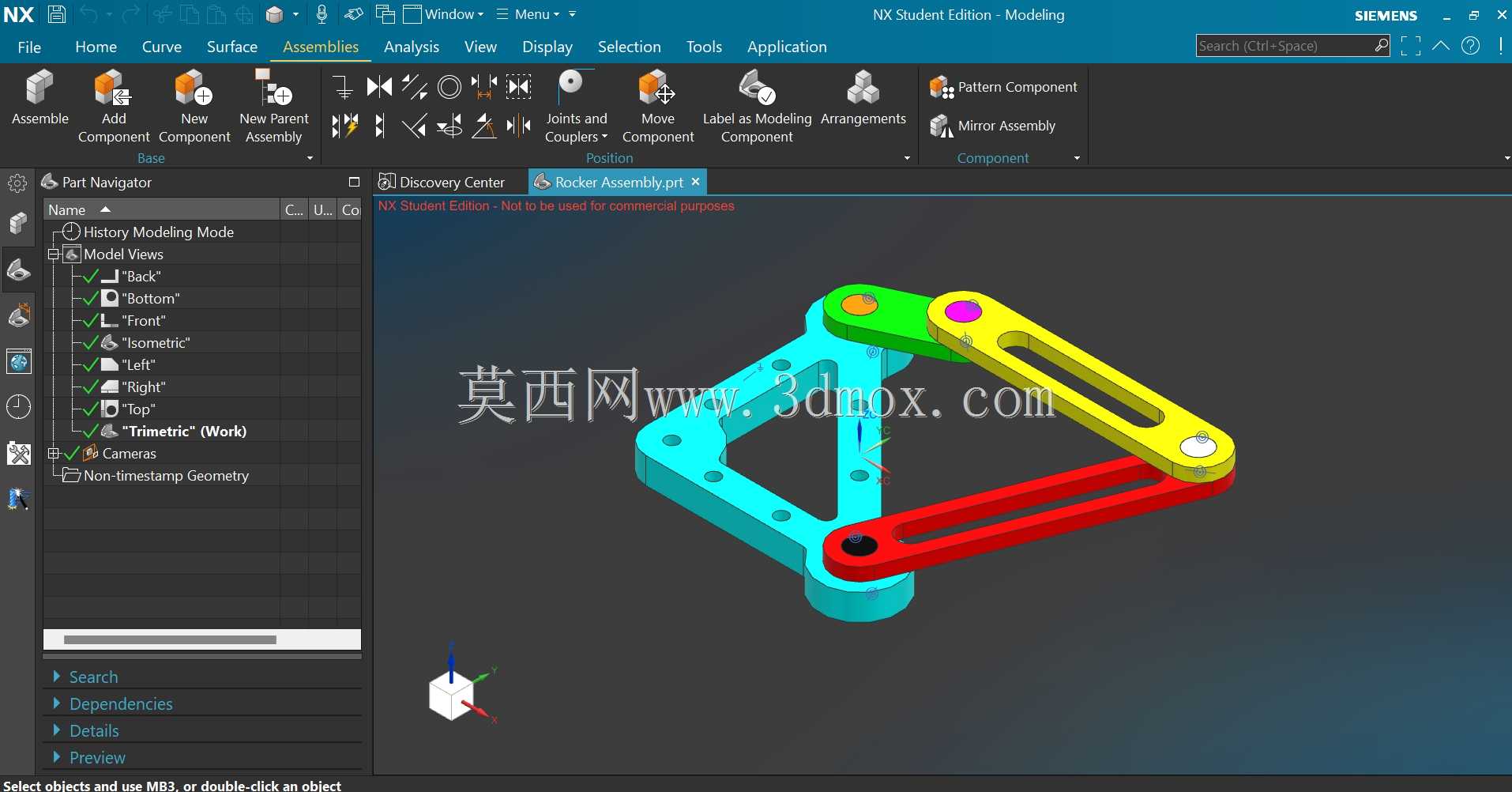
Task: Switch to the Home ribbon tab
Action: (x=96, y=47)
